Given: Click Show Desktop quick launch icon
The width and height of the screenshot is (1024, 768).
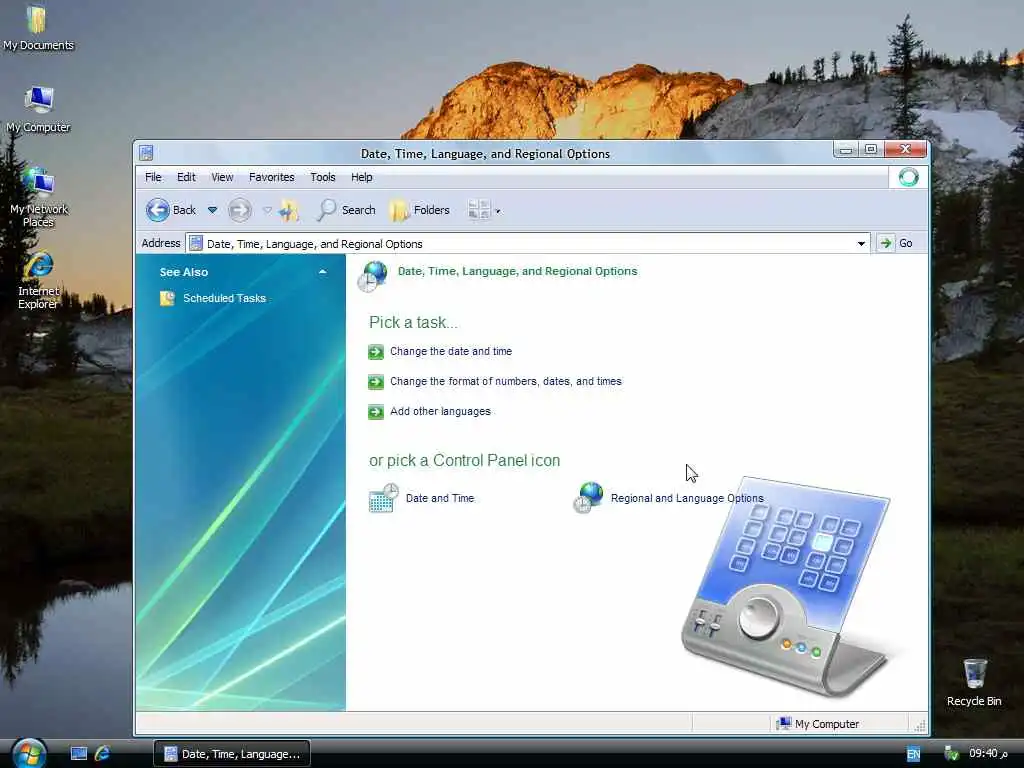Looking at the screenshot, I should pyautogui.click(x=79, y=754).
